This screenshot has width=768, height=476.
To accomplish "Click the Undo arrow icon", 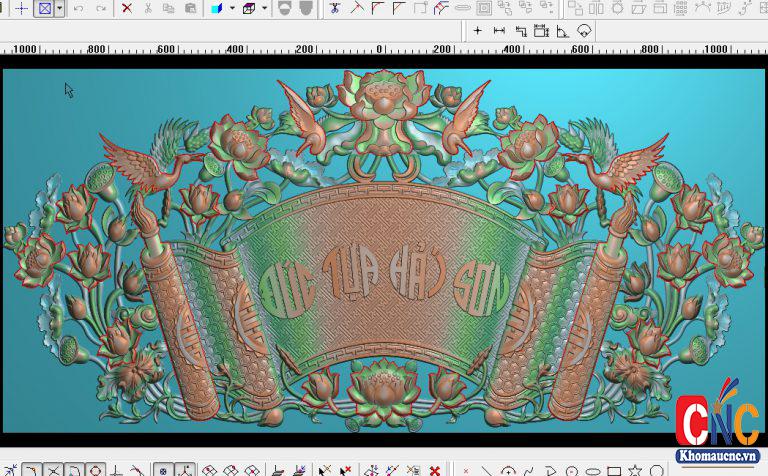I will pos(79,8).
